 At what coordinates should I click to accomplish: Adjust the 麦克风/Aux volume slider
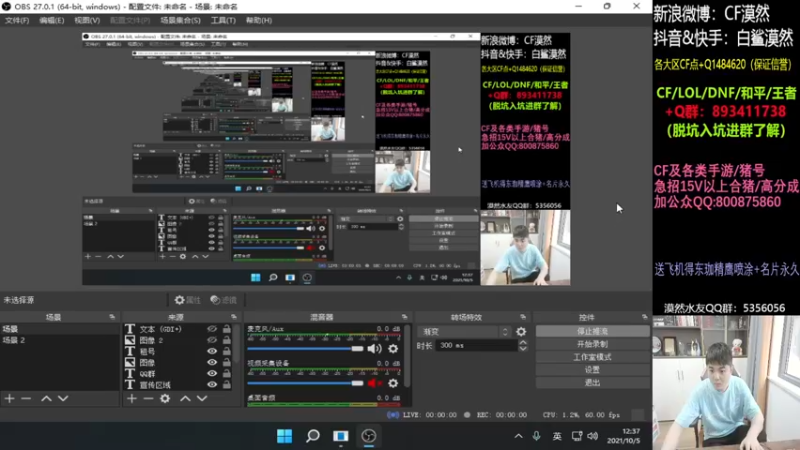[x=305, y=349]
